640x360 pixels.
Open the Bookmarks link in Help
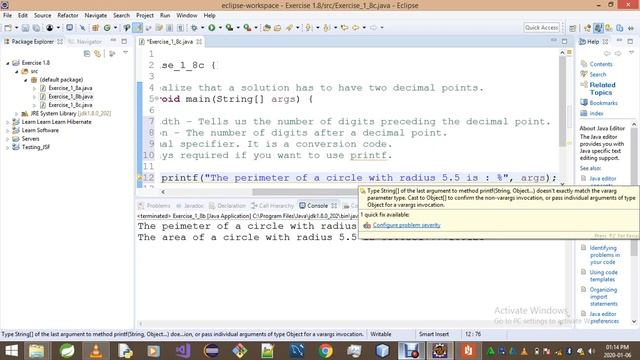point(603,103)
